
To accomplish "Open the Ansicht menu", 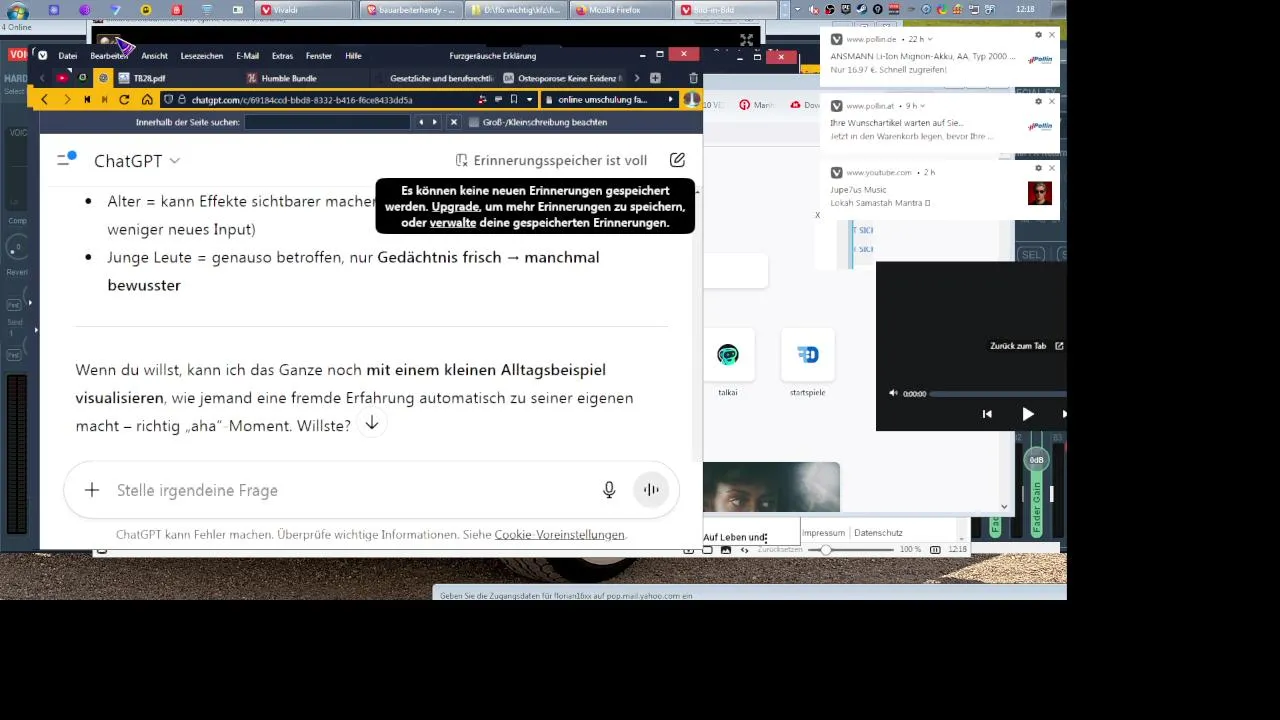I will [154, 56].
